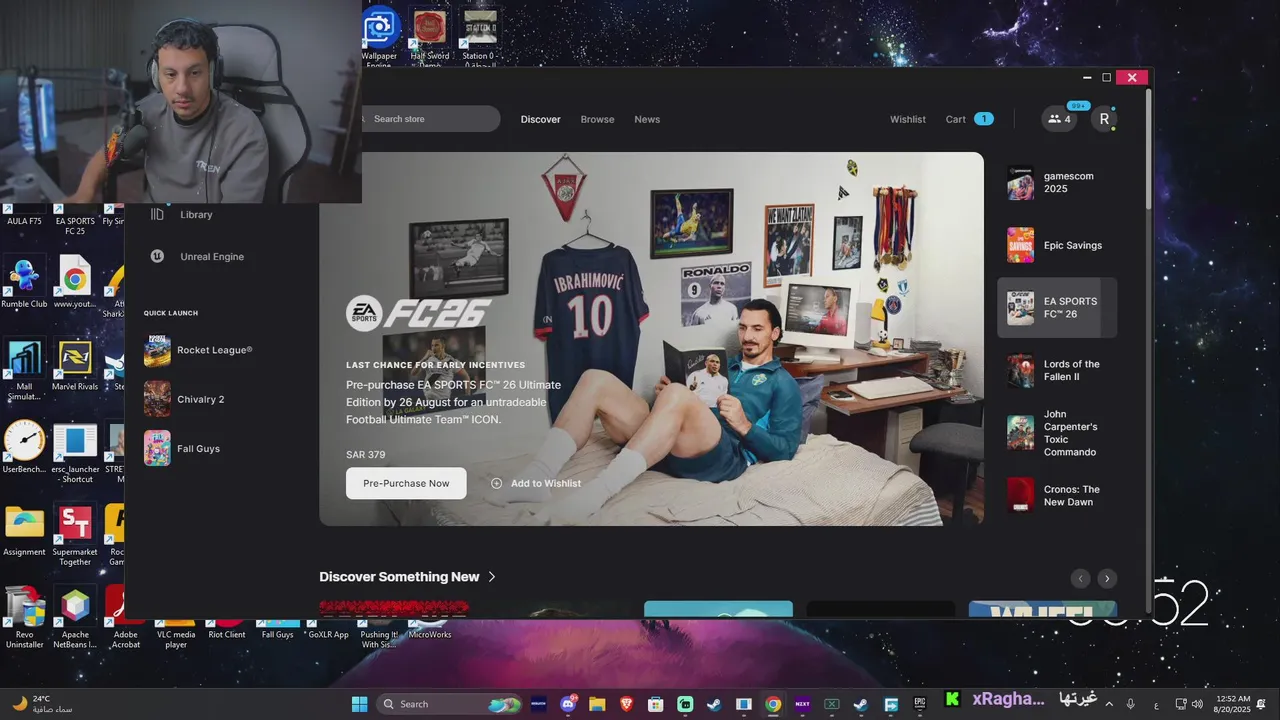Click the Epic Games window vertical scrollbar
Viewport: 1280px width, 720px height.
[1148, 150]
